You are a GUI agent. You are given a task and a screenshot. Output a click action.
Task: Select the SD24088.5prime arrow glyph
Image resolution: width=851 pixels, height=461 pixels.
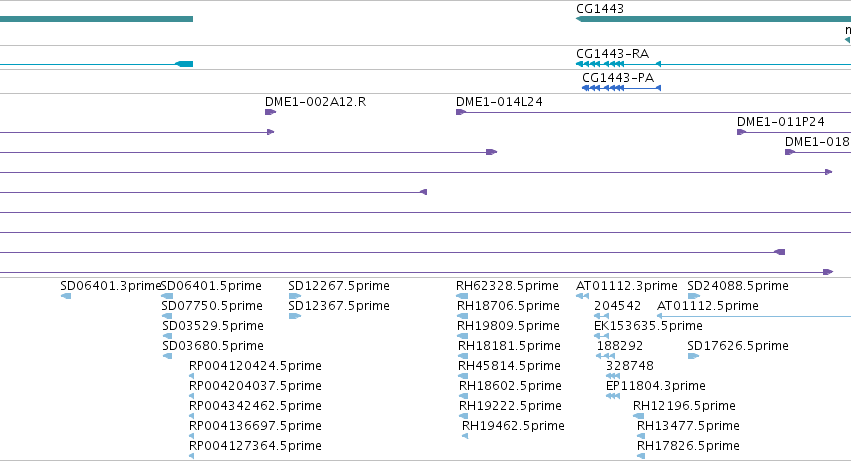click(x=694, y=296)
